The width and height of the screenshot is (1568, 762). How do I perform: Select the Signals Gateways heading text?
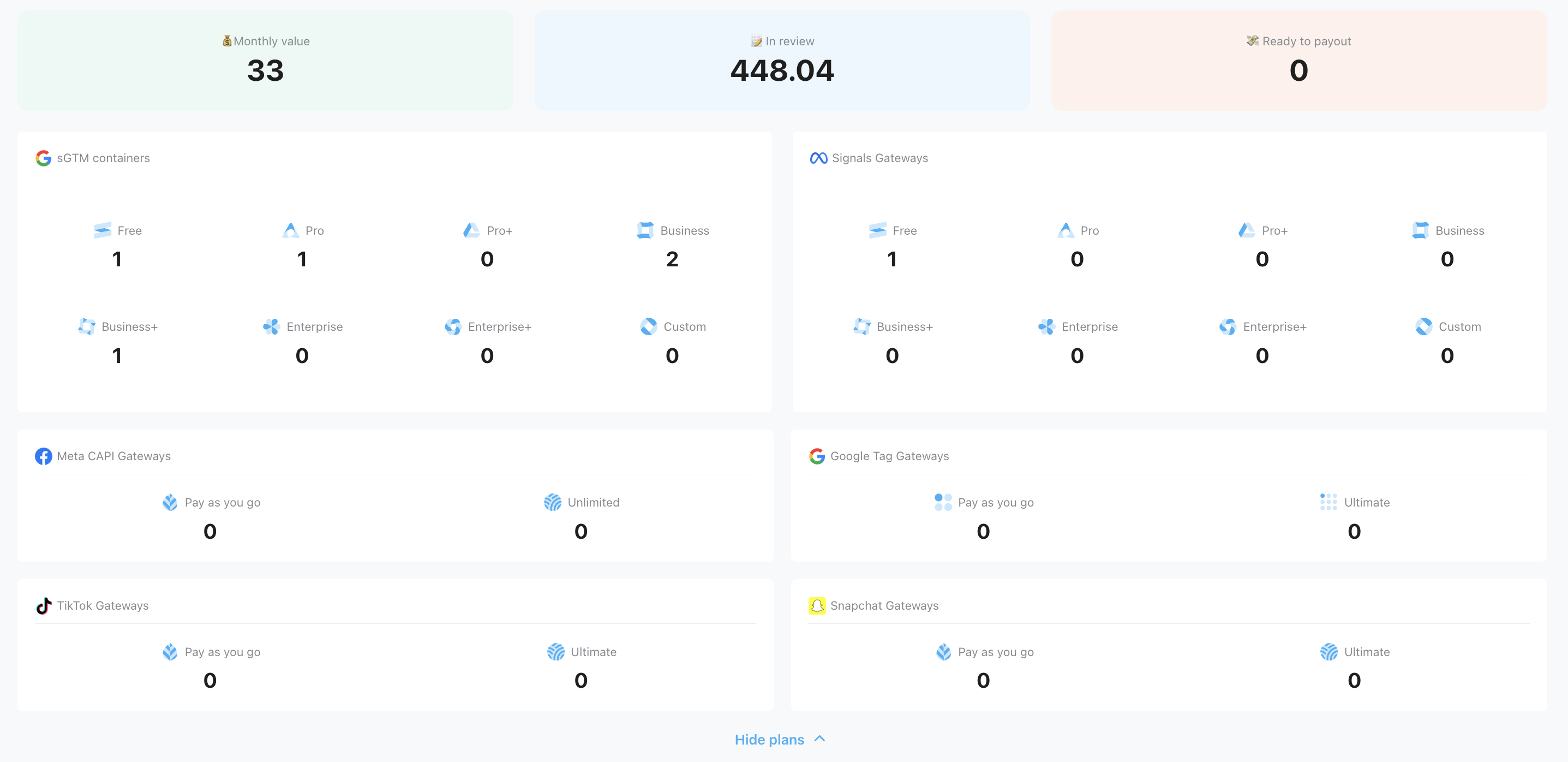point(879,158)
